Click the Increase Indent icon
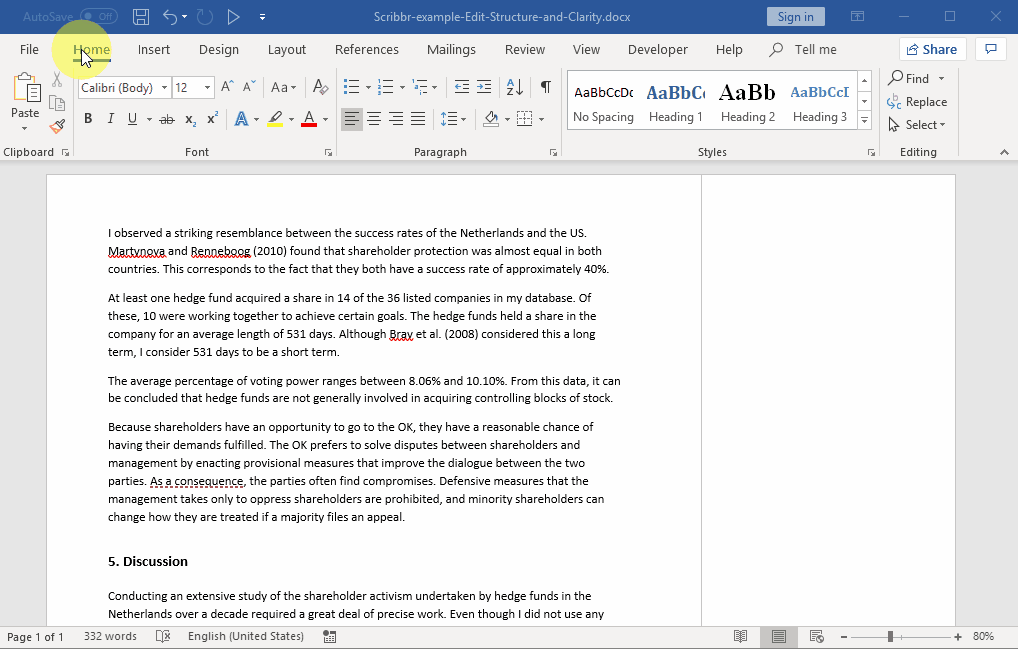 tap(484, 87)
